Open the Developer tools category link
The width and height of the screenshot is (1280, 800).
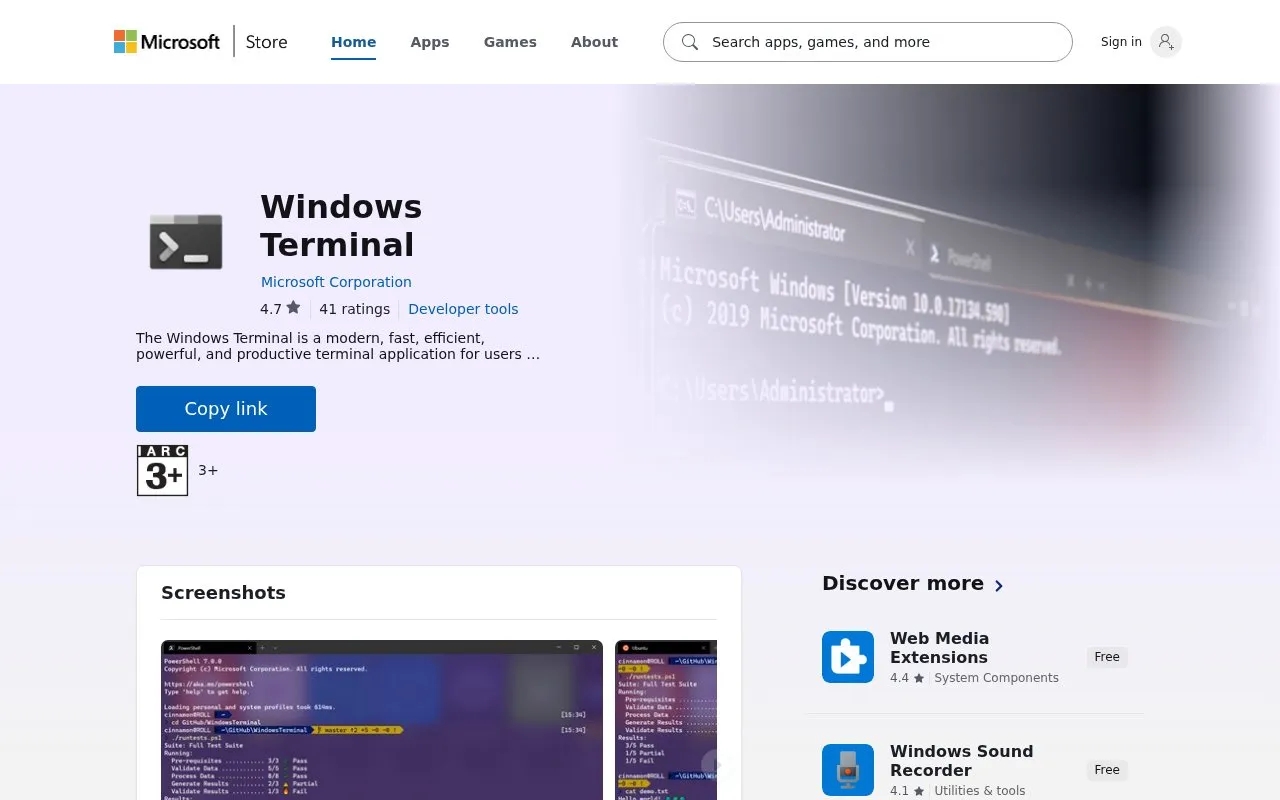[463, 309]
